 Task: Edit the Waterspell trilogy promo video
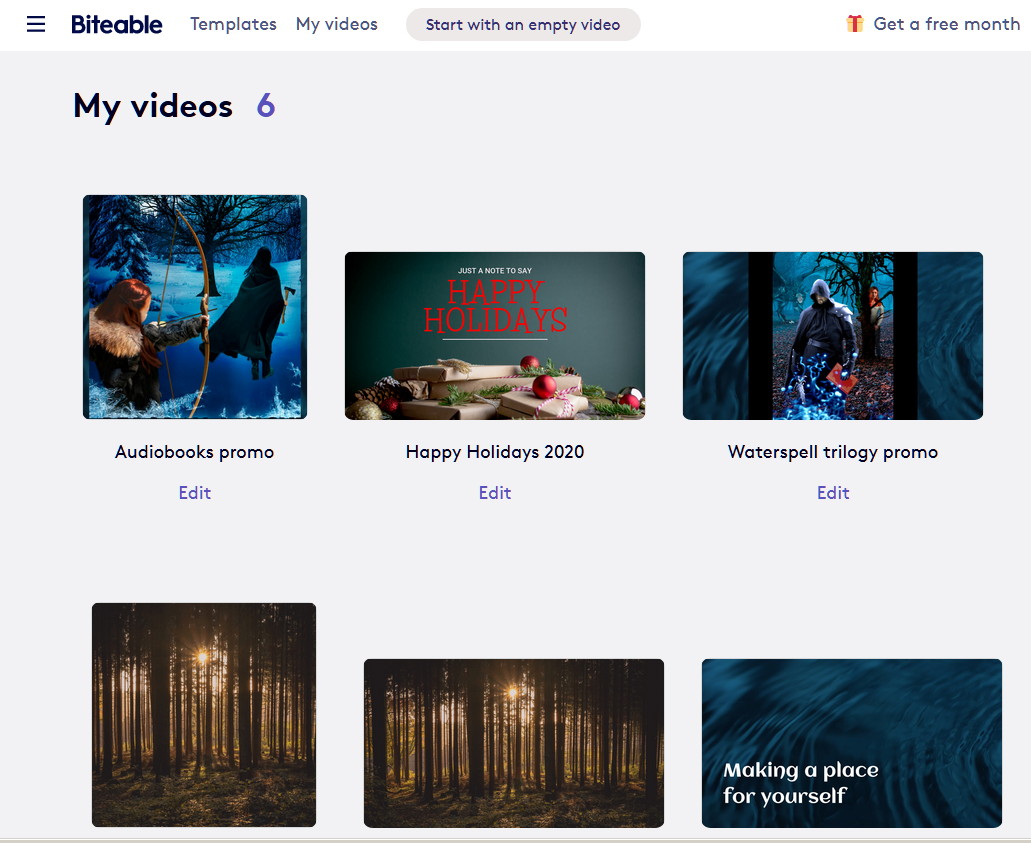(x=833, y=493)
